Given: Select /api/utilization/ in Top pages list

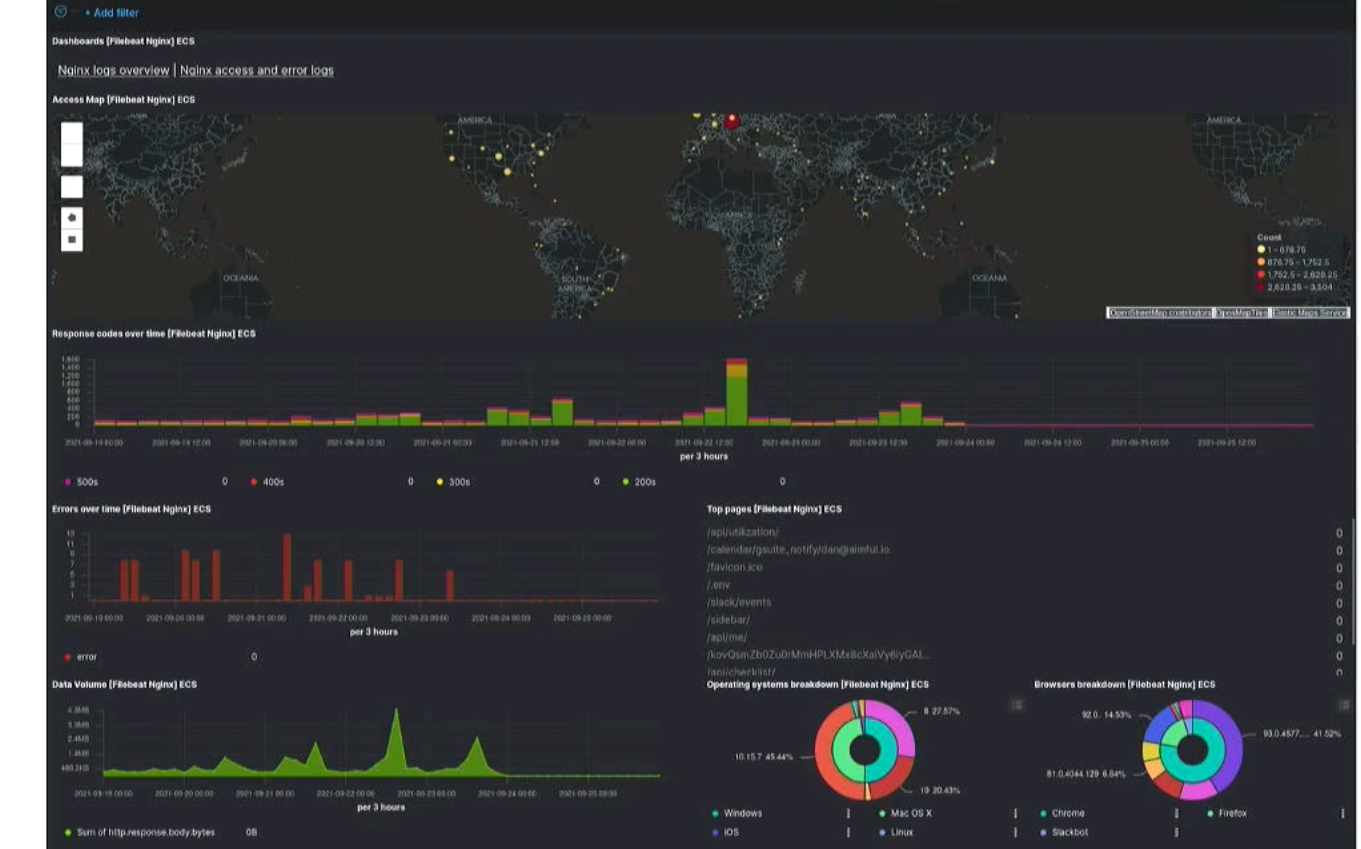Looking at the screenshot, I should (x=742, y=532).
